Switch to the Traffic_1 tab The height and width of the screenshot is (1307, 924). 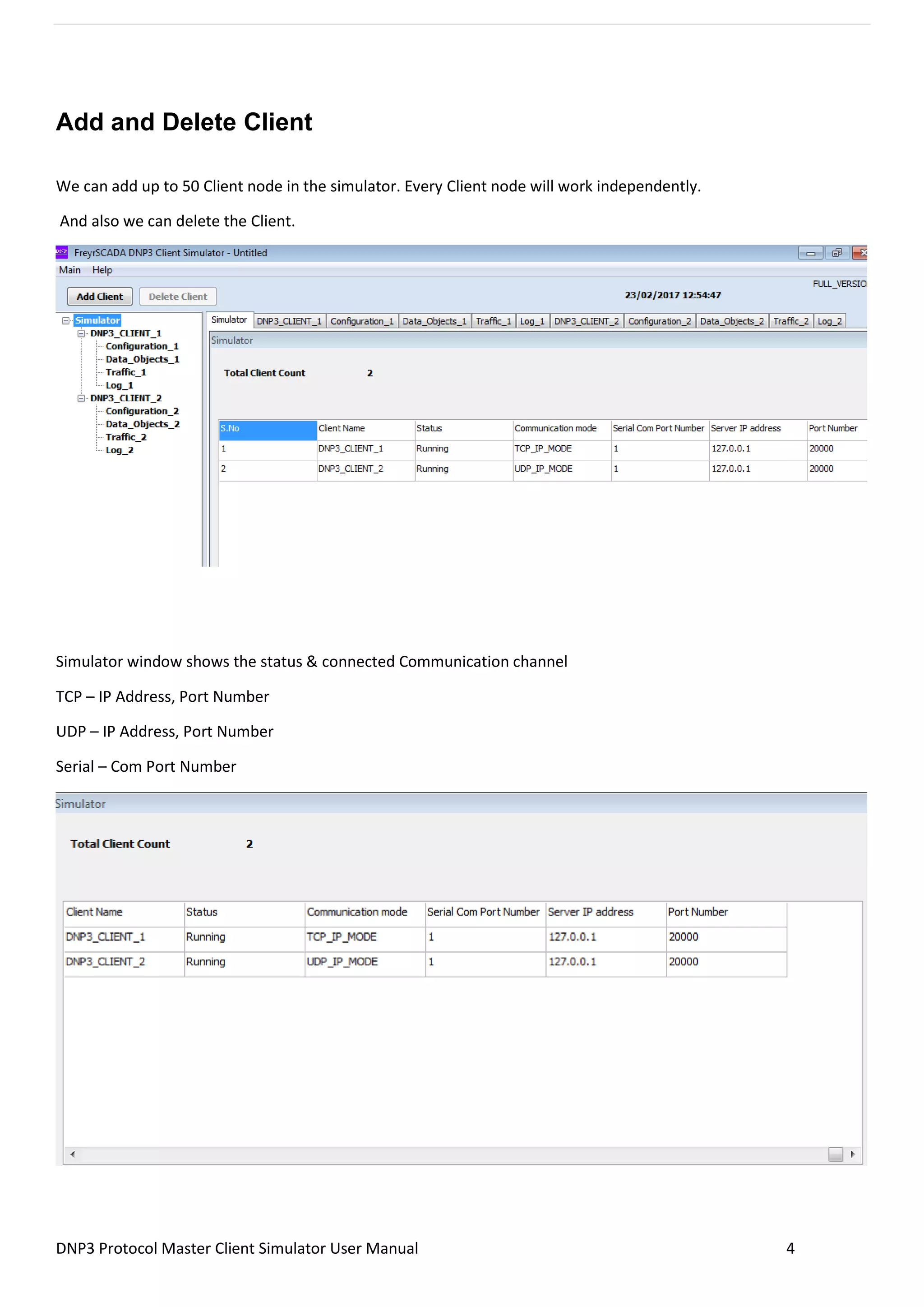[x=493, y=321]
